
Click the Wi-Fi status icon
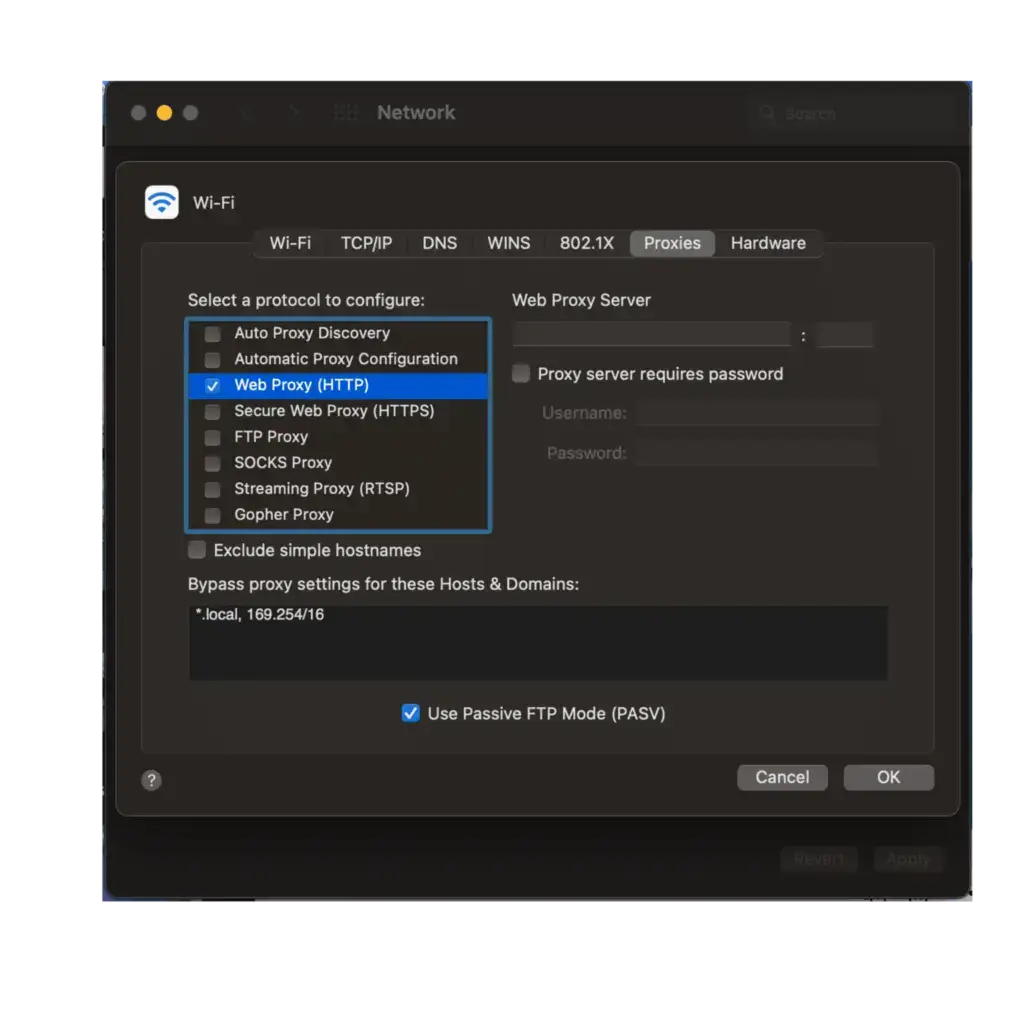[161, 202]
